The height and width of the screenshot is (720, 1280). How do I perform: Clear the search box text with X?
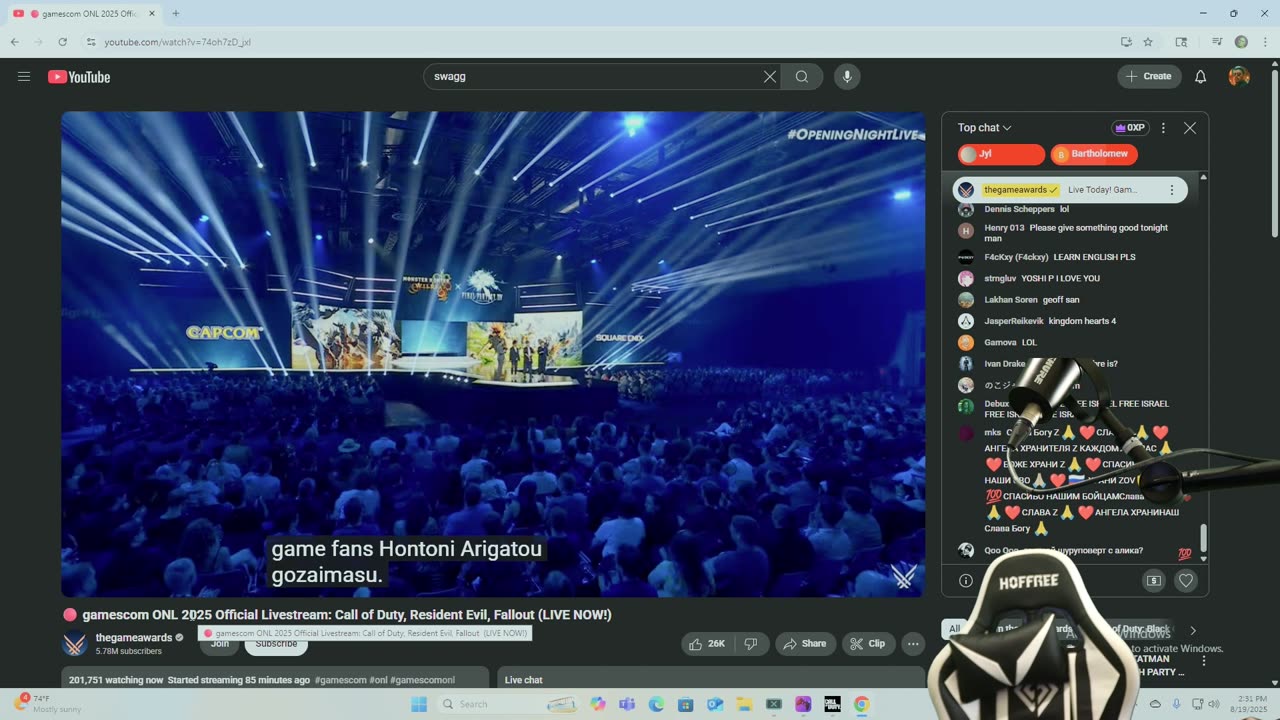coord(770,76)
